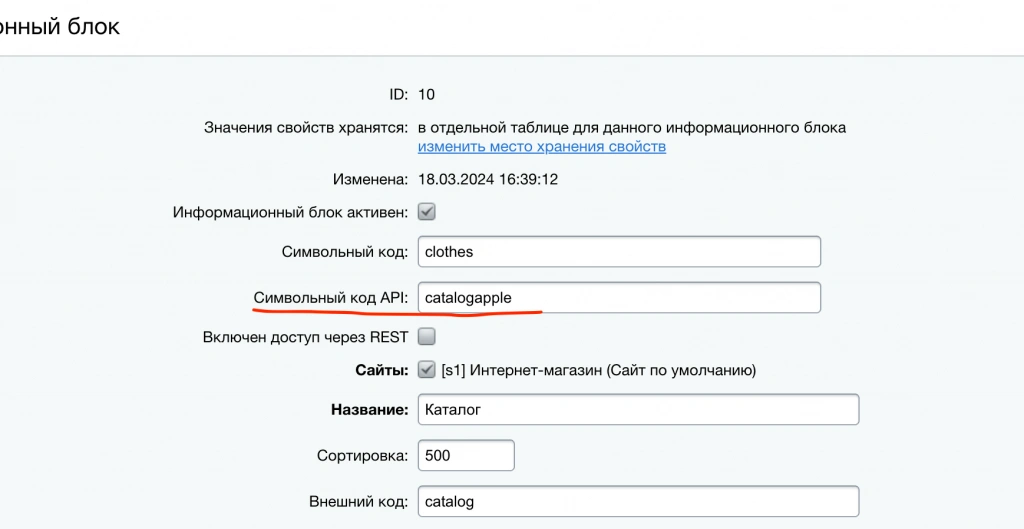The image size is (1024, 529).
Task: Click the 'ID:' label
Action: (398, 95)
